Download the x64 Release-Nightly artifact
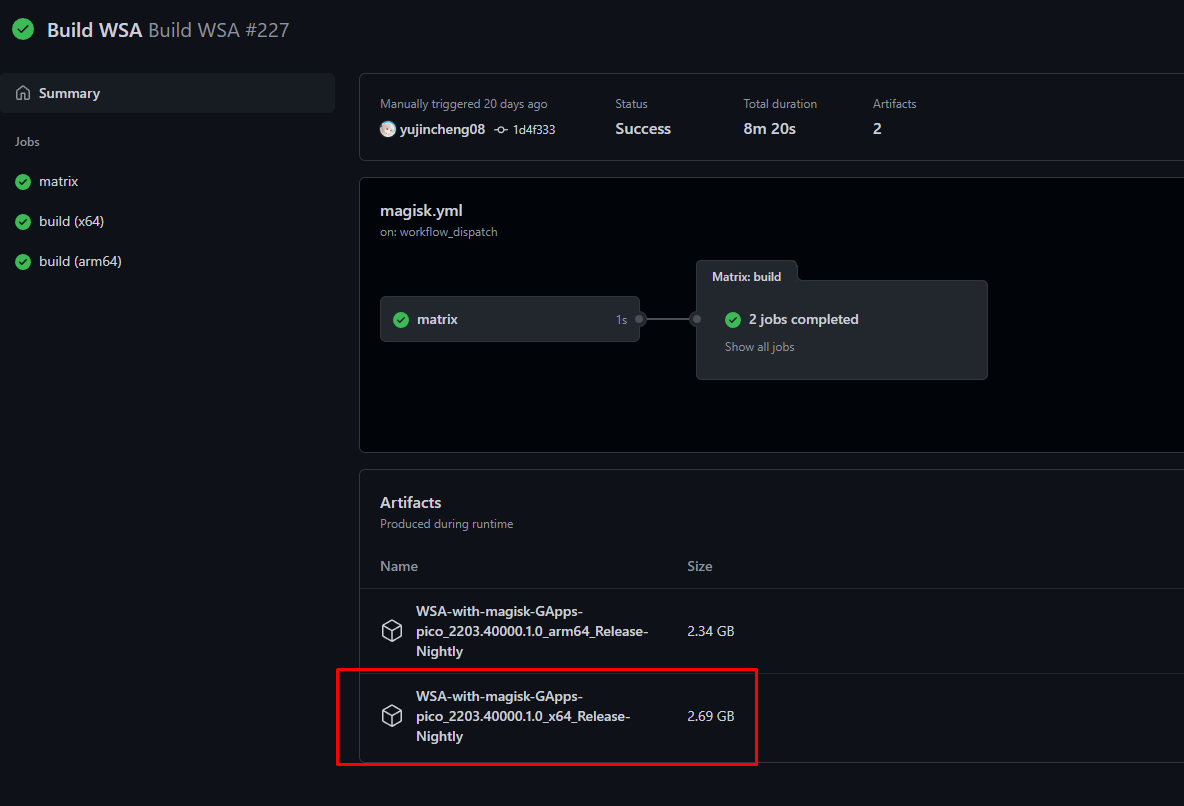The width and height of the screenshot is (1184, 806). pos(523,716)
